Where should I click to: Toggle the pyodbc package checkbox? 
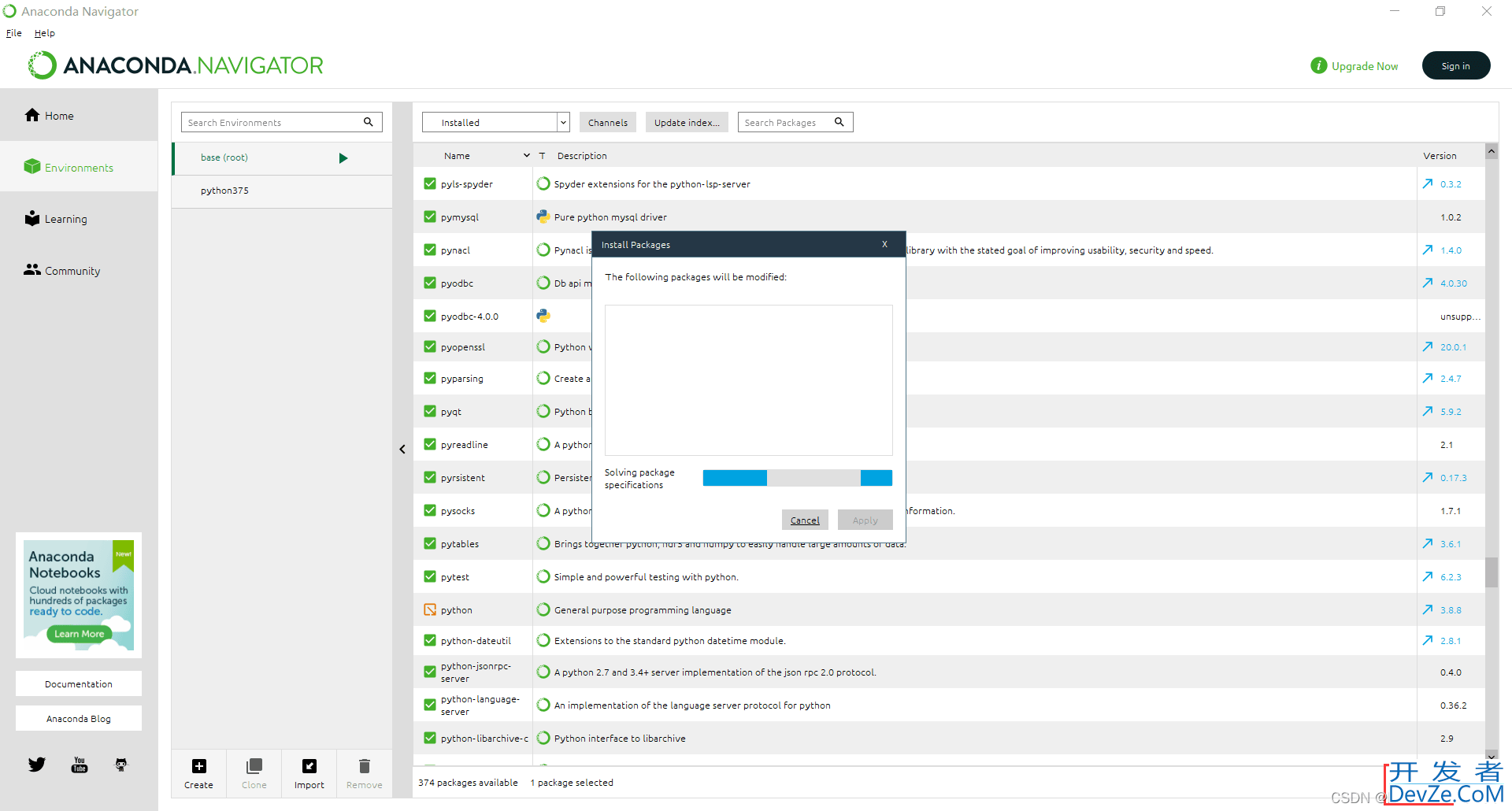[430, 283]
